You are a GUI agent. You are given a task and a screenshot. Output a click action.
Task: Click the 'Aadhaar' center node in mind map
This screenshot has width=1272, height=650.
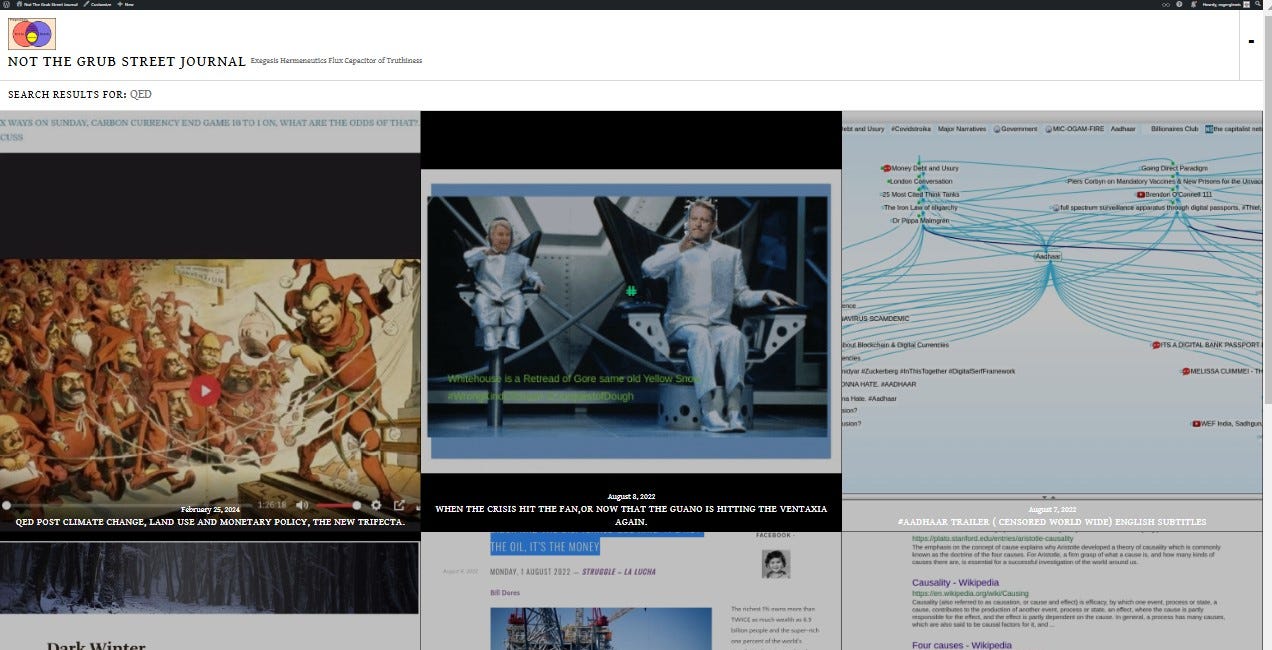1048,256
